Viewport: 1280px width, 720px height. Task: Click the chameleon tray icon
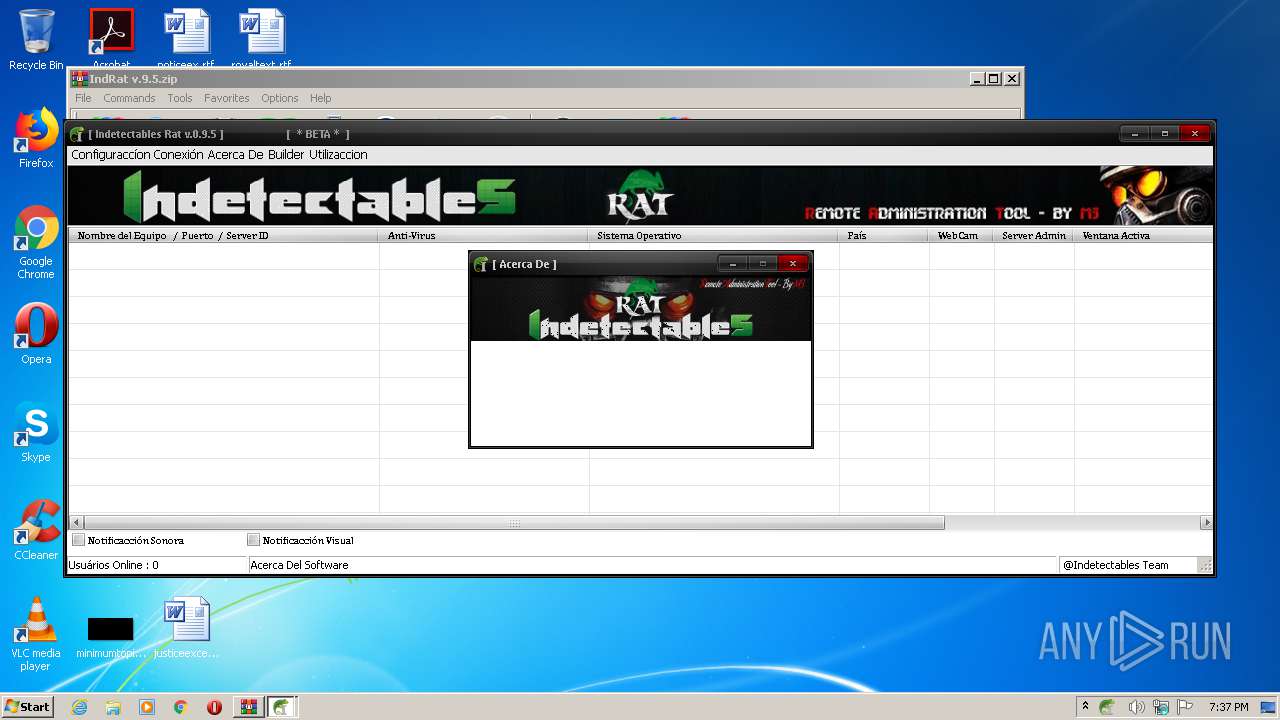(1107, 707)
